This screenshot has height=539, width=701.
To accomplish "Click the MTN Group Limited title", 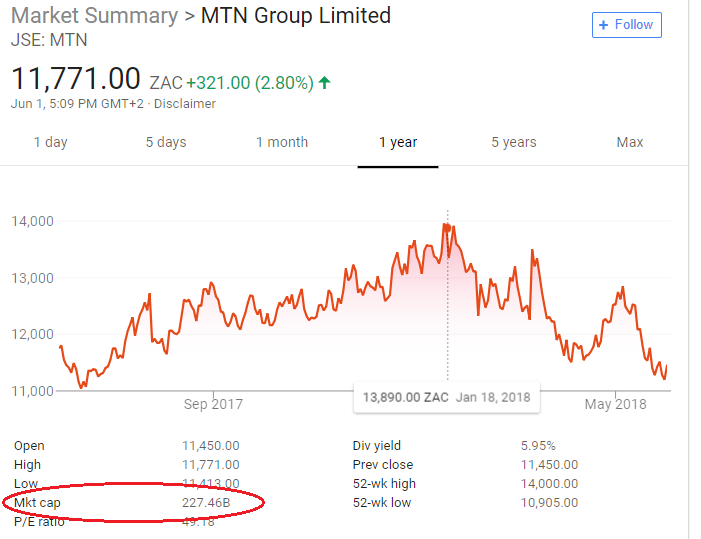I will coord(295,16).
